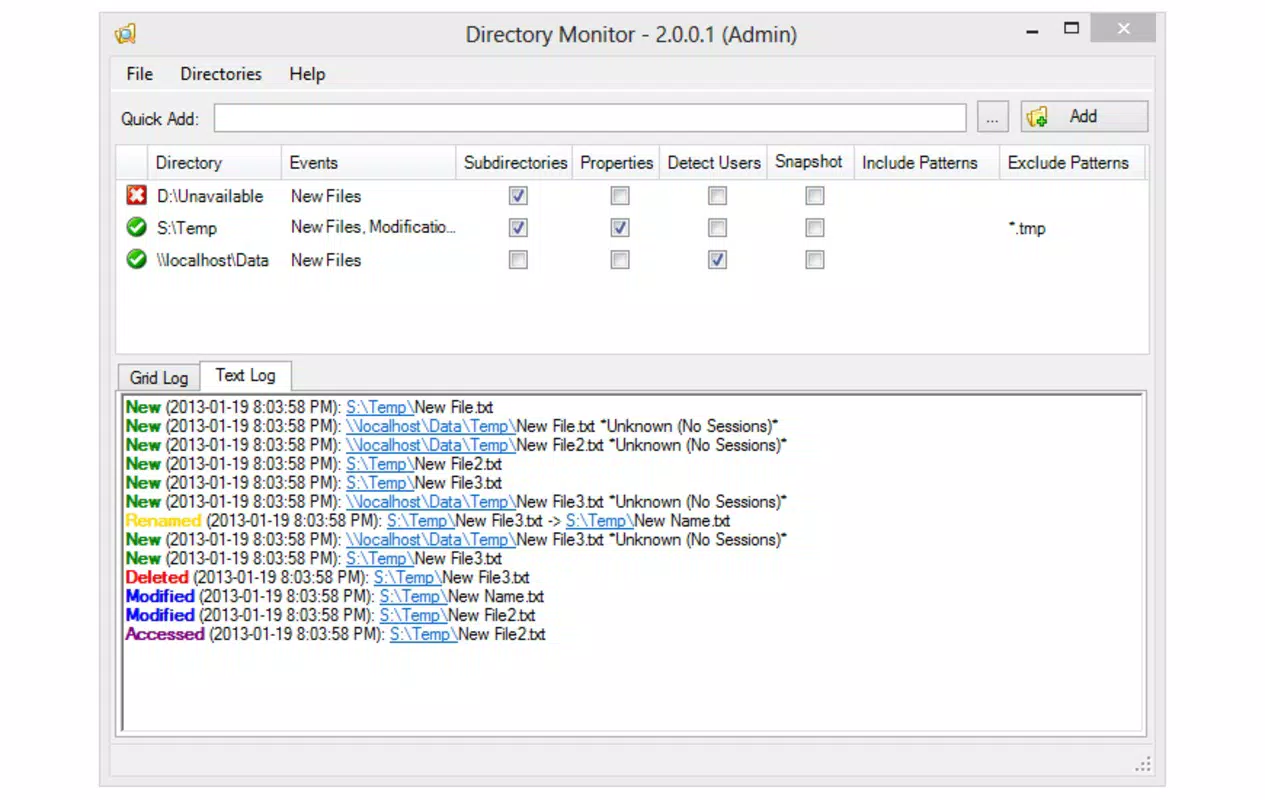The image size is (1265, 800).
Task: Click the Directory Monitor app icon in title bar
Action: tap(125, 34)
